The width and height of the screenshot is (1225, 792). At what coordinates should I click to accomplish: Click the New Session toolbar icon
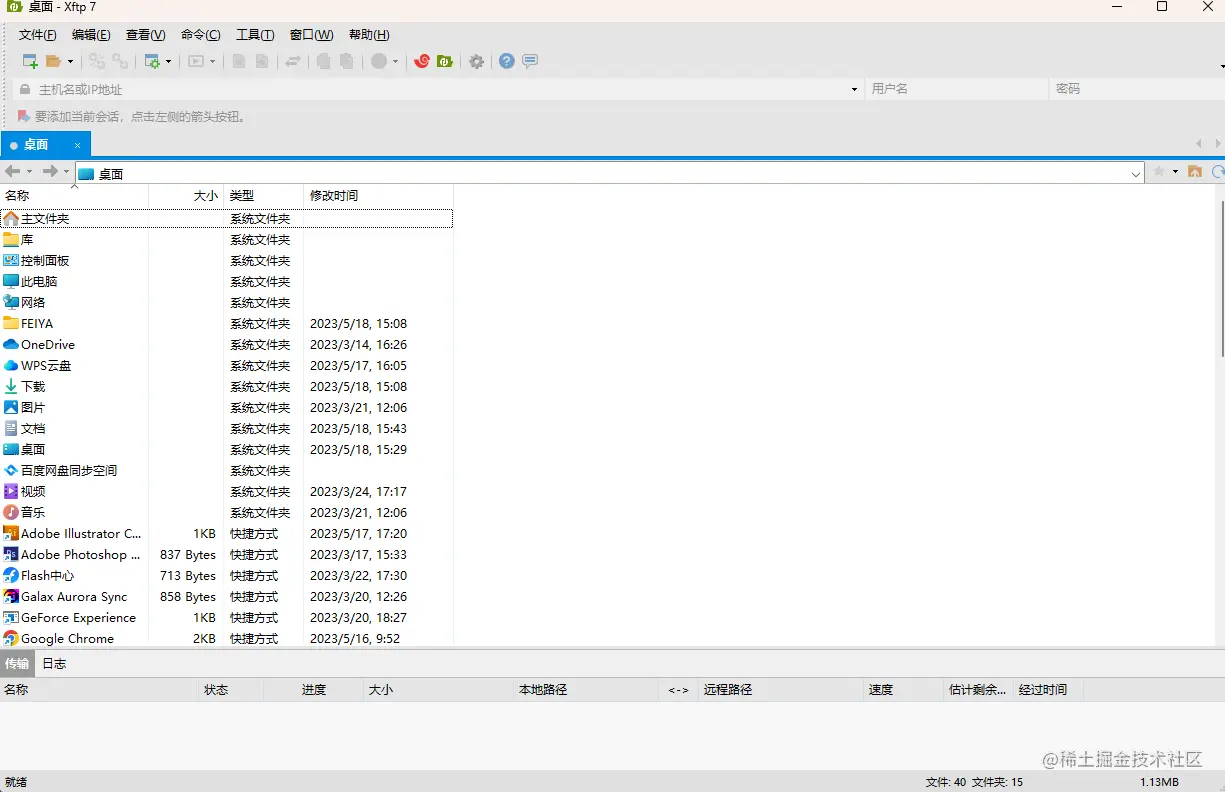tap(30, 62)
